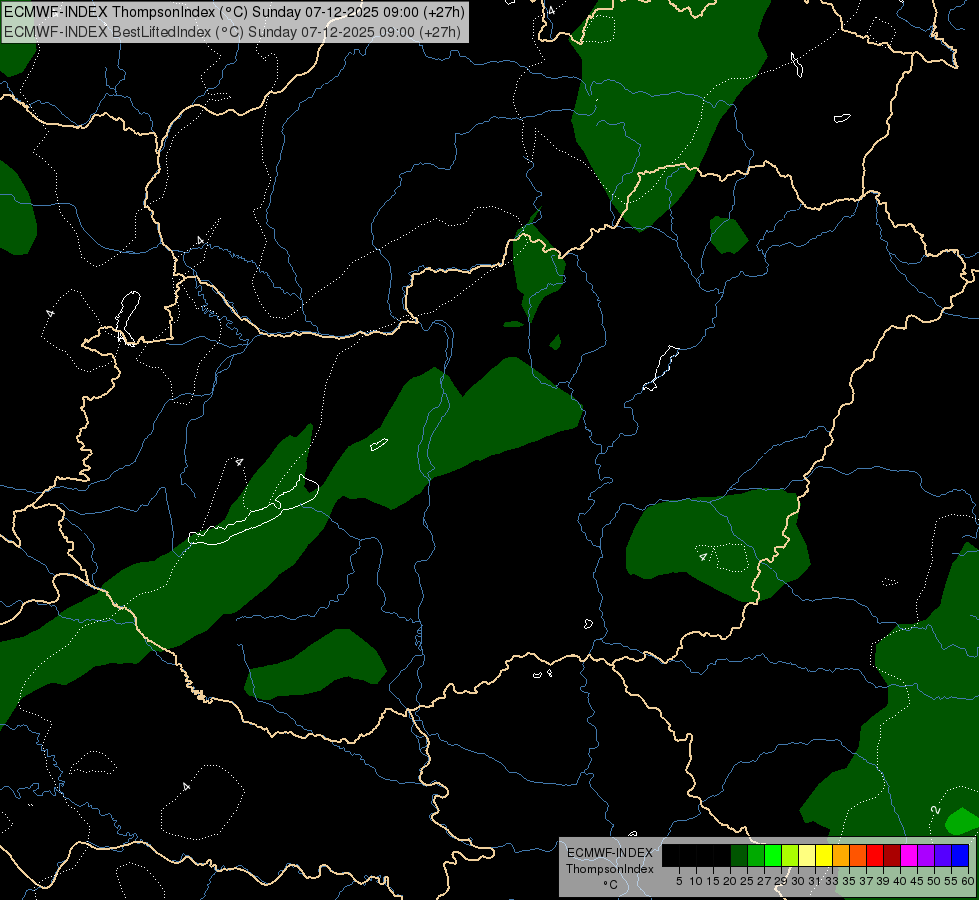Pick the bright green 27–29 legend swatch
Screen dimensions: 979x900
click(774, 855)
